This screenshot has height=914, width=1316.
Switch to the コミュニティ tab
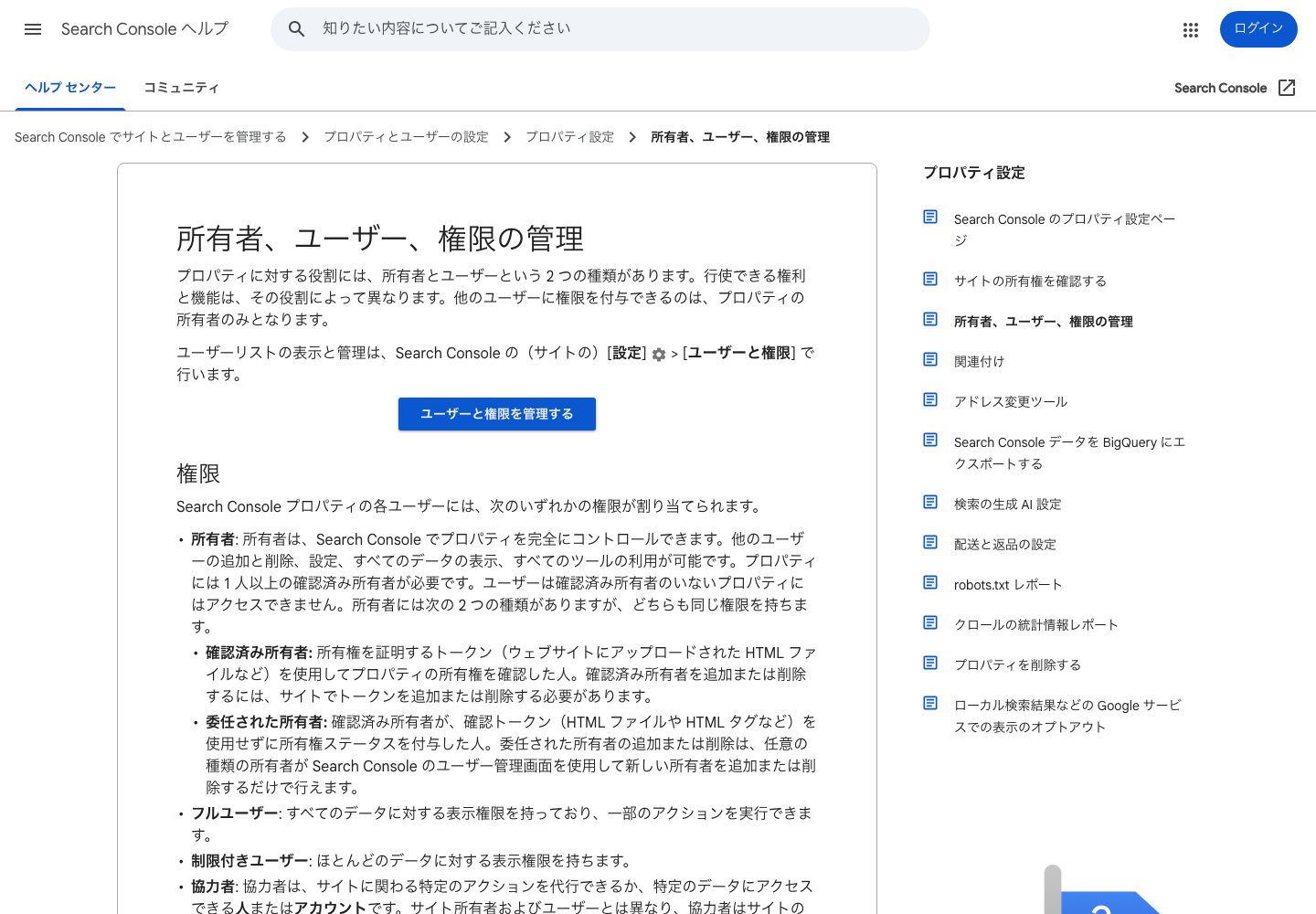(181, 88)
